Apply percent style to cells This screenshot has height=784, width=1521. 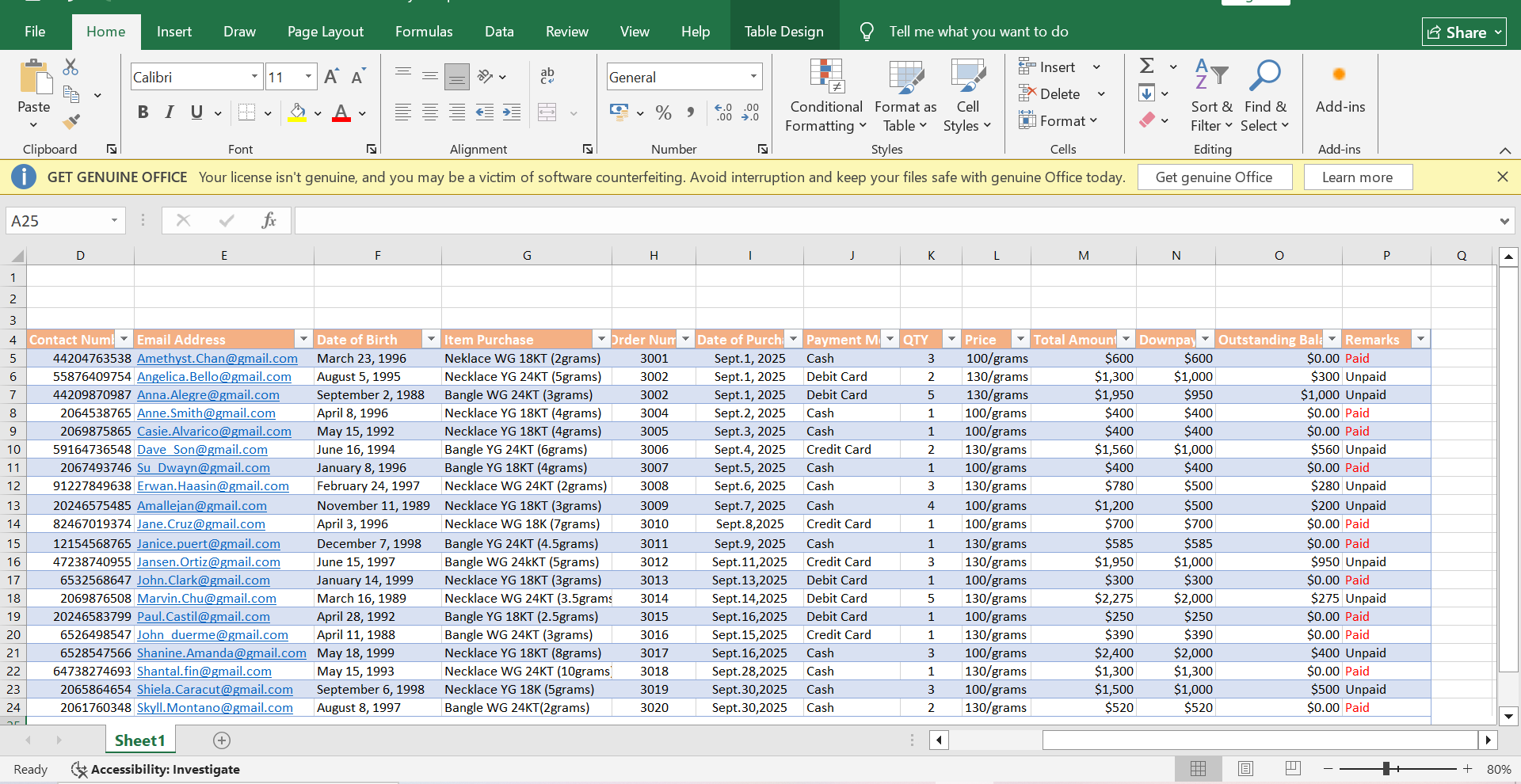click(x=663, y=113)
